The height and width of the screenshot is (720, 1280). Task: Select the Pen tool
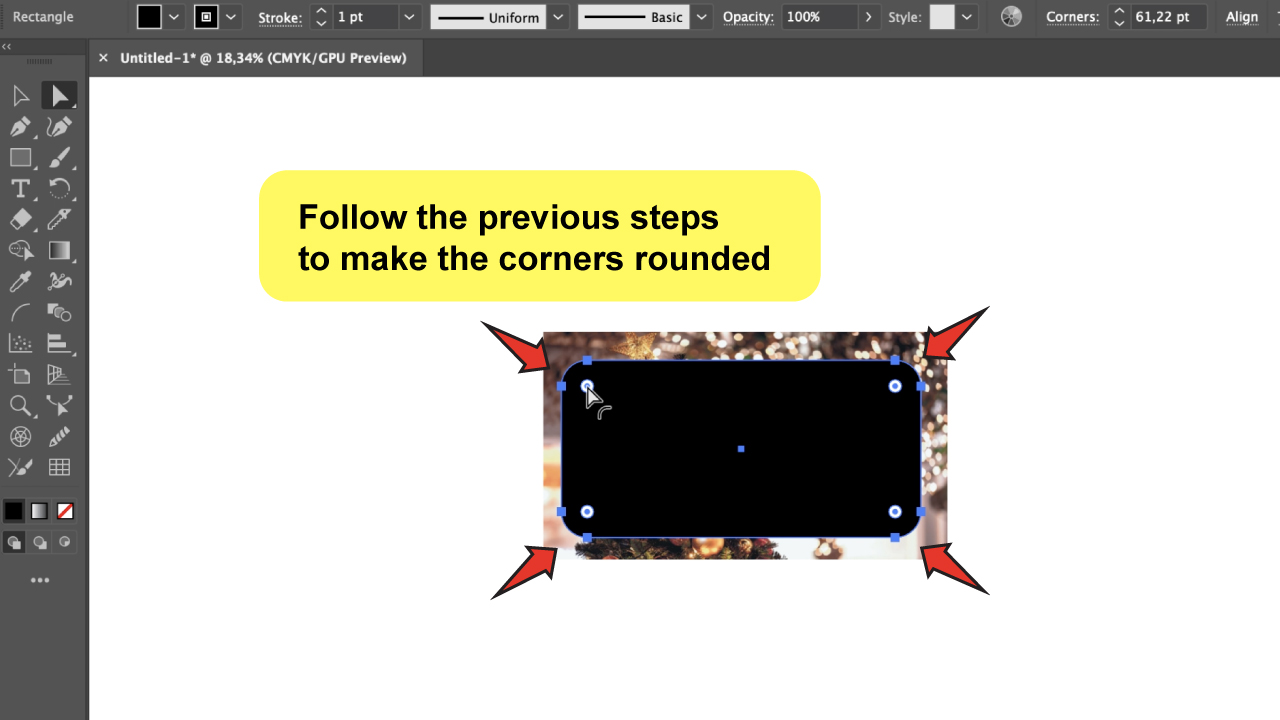pyautogui.click(x=20, y=127)
